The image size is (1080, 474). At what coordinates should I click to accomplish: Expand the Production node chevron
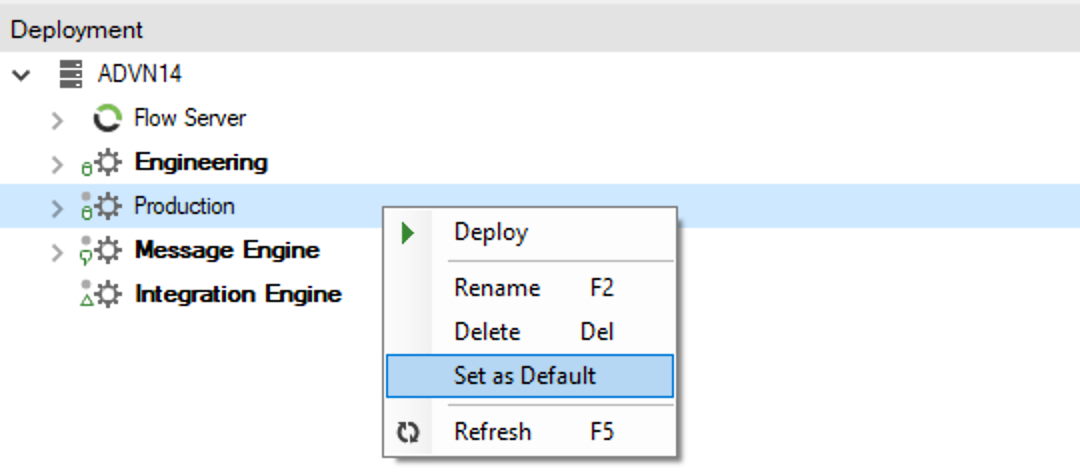tap(58, 207)
